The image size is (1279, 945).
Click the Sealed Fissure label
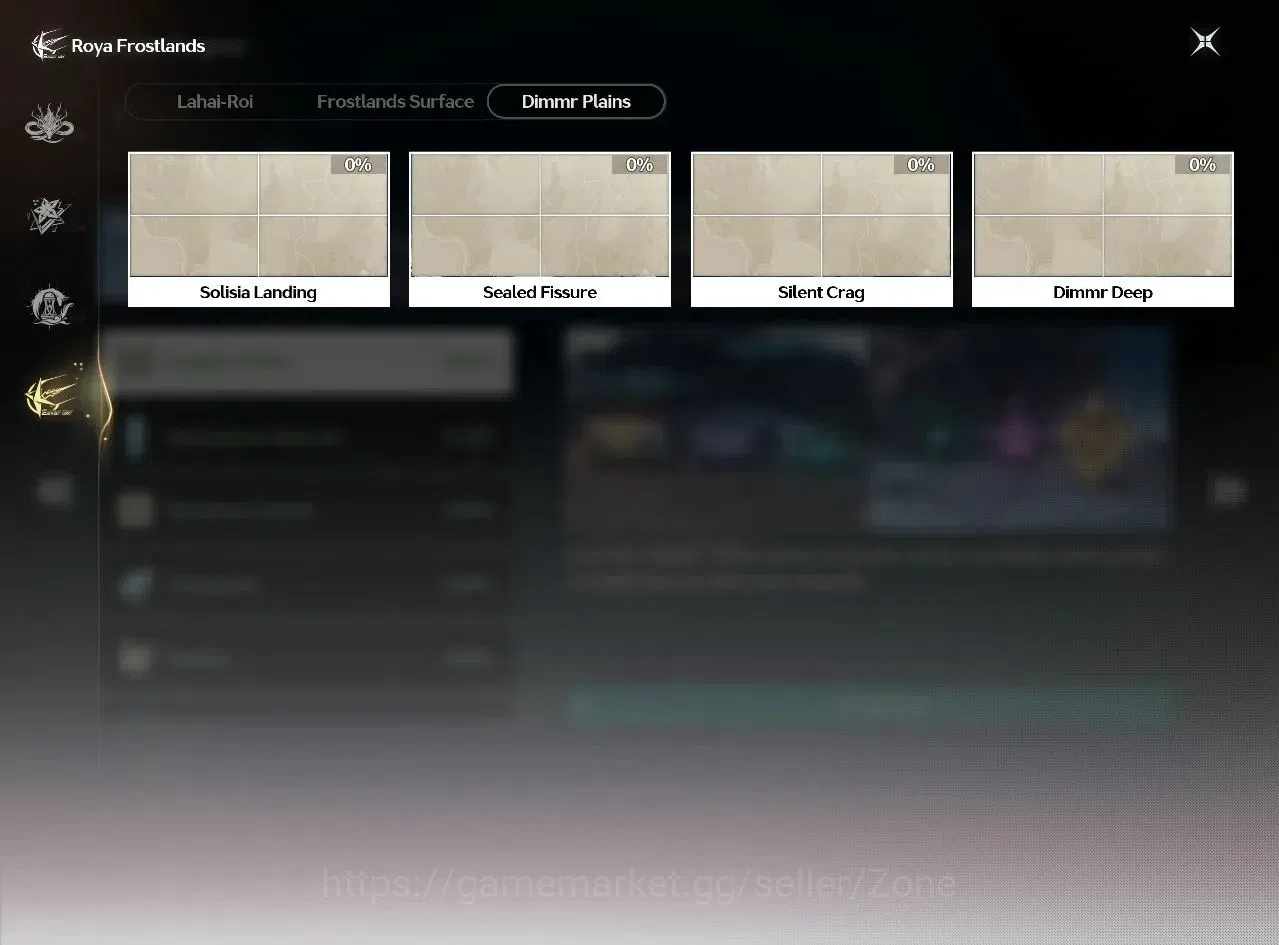[x=540, y=292]
